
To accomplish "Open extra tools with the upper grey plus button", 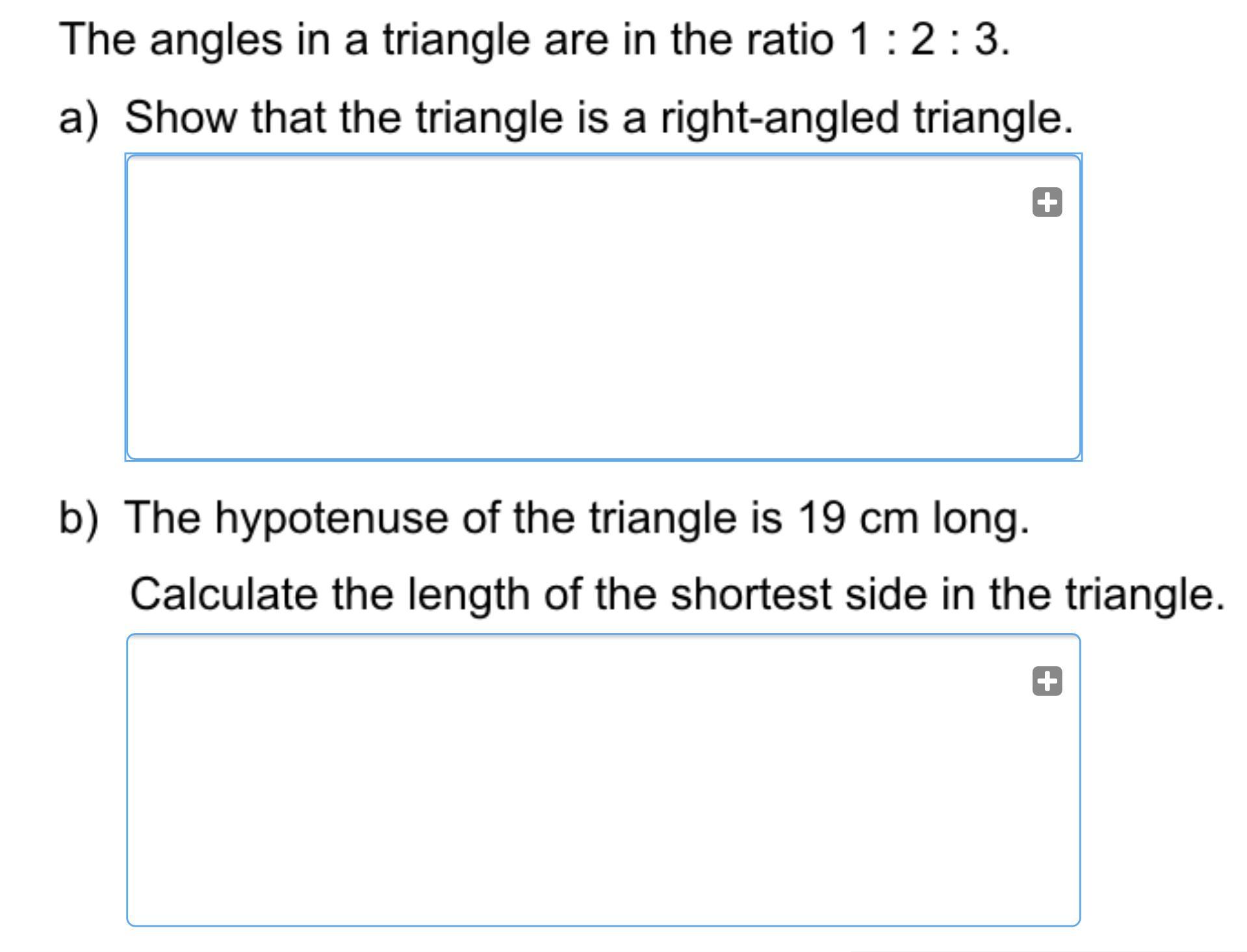I will pos(1047,202).
